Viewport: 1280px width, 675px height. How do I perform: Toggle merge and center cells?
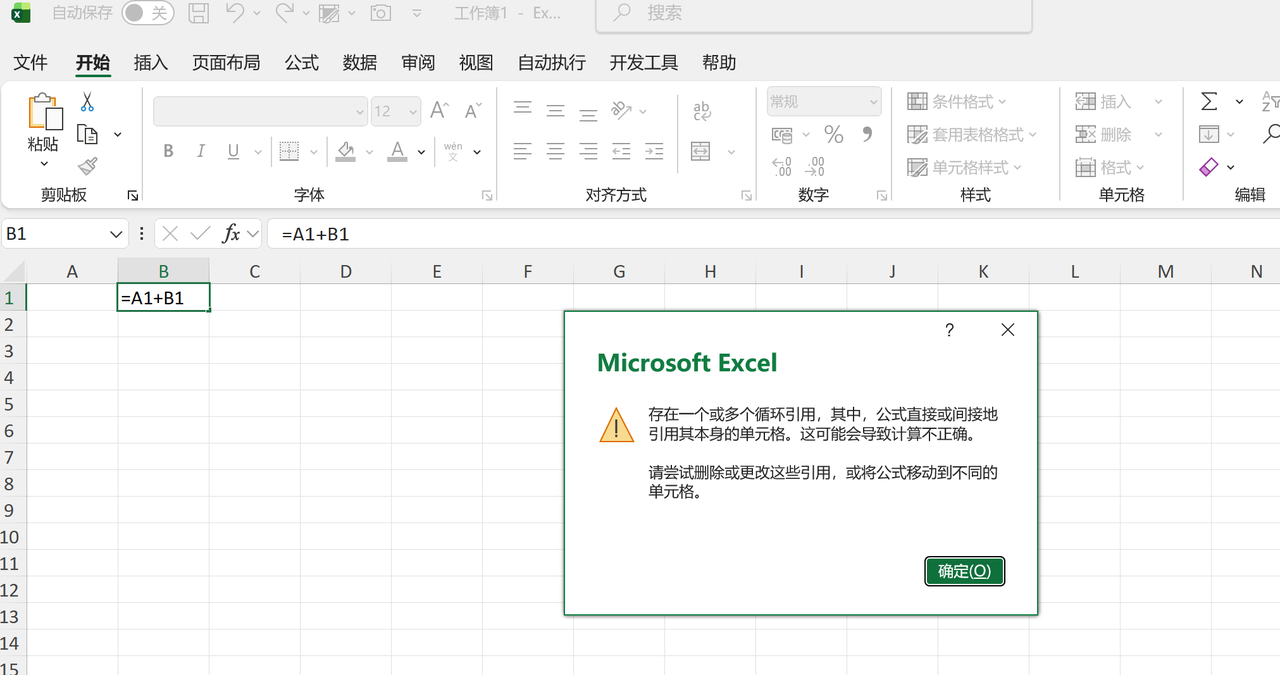[701, 151]
